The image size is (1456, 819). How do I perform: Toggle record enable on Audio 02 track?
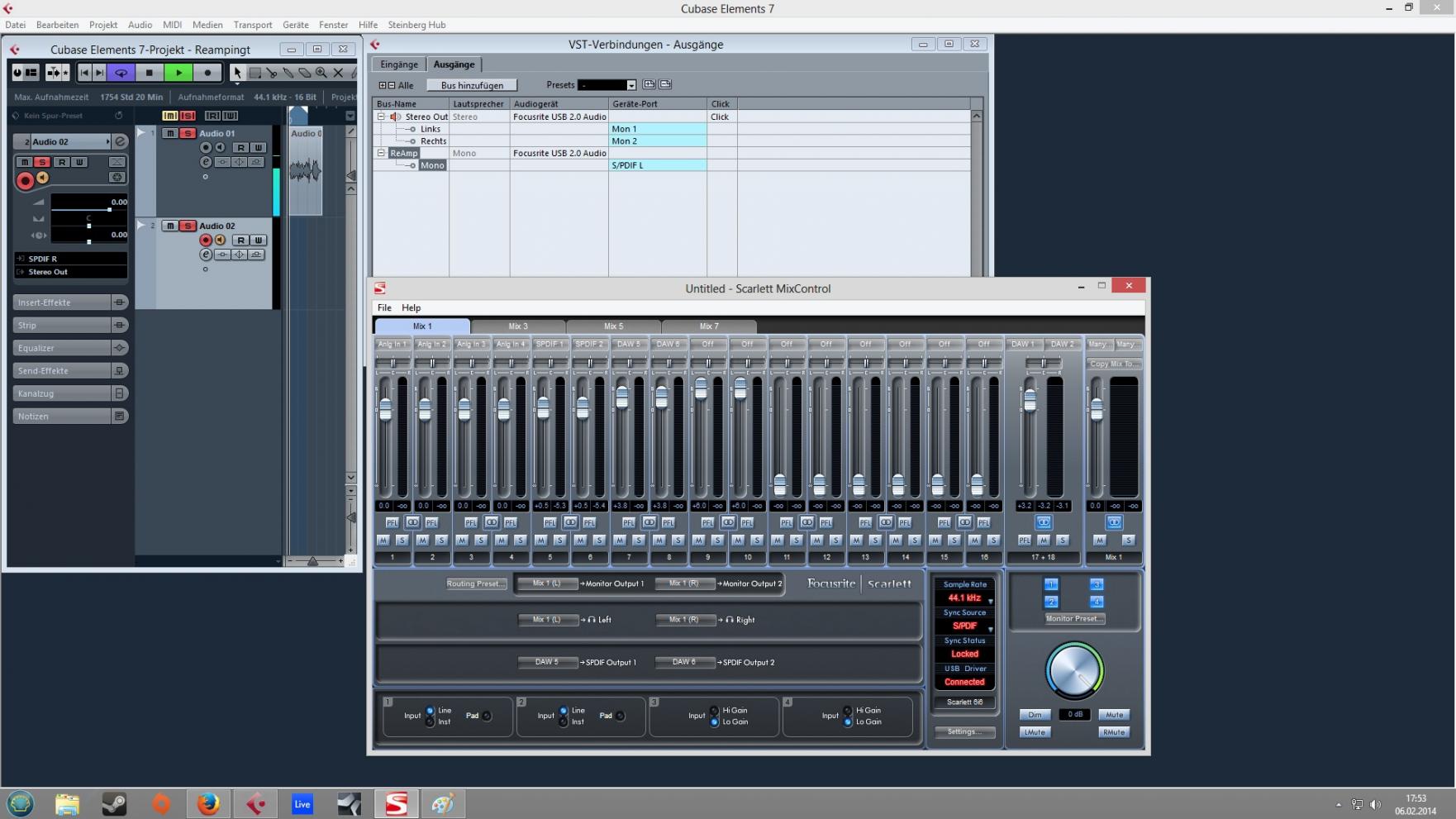click(206, 240)
